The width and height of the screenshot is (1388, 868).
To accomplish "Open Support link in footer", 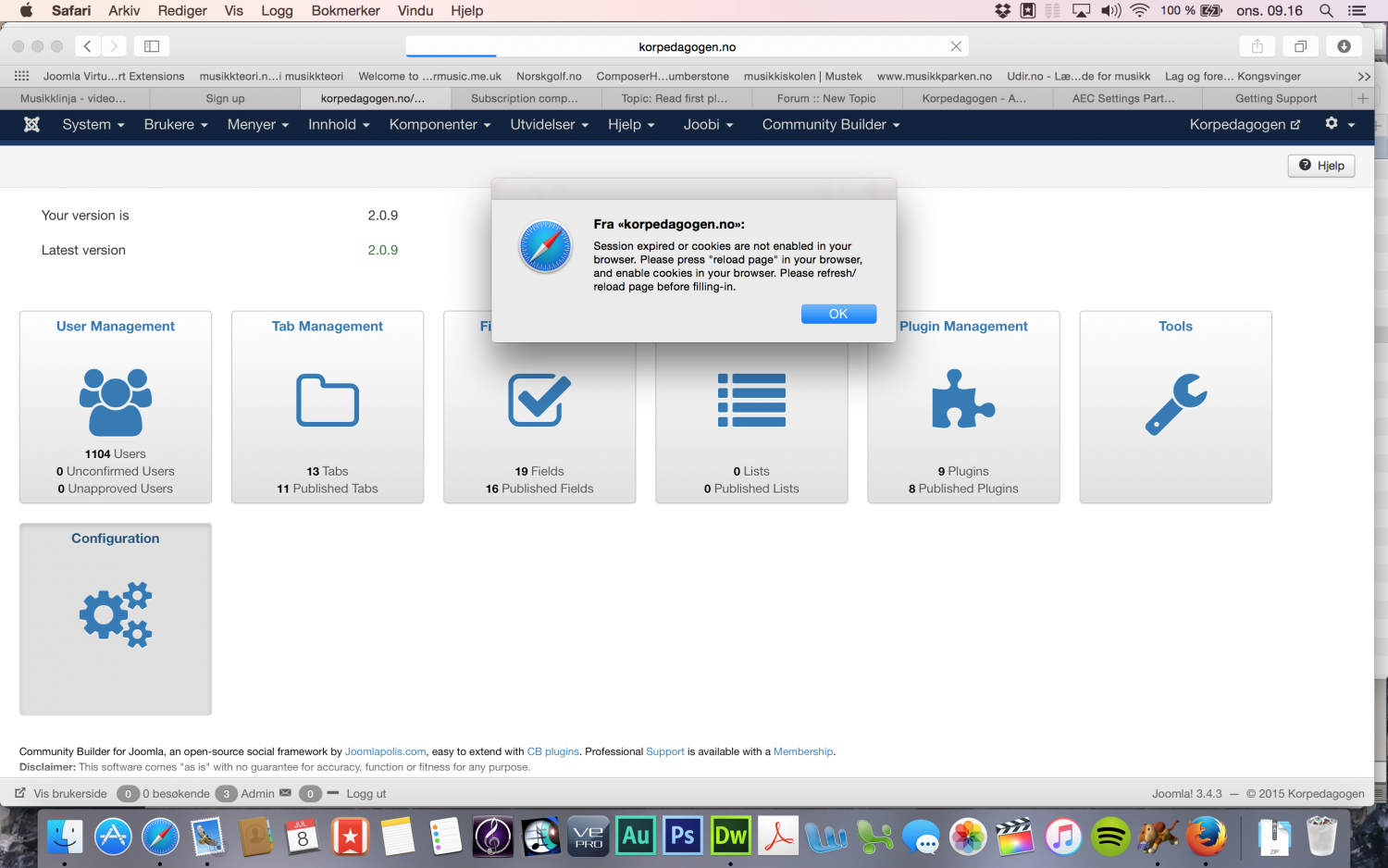I will tap(665, 751).
